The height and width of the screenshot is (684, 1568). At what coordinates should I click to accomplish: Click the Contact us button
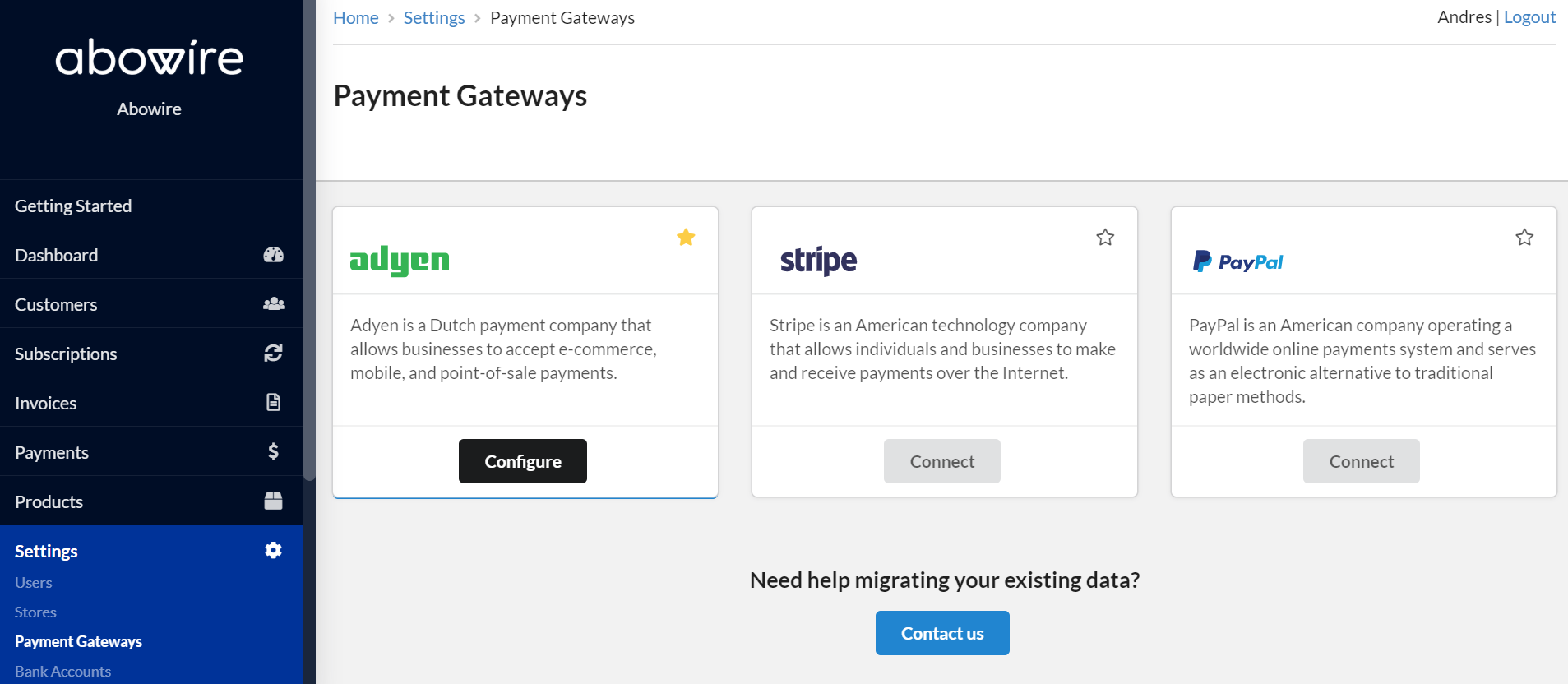pos(942,633)
